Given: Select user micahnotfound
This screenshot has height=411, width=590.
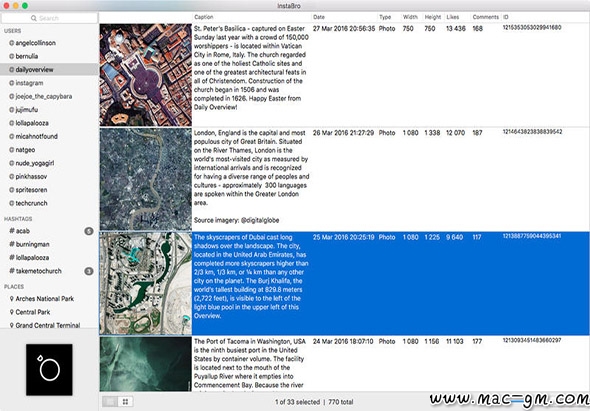Looking at the screenshot, I should 36,136.
